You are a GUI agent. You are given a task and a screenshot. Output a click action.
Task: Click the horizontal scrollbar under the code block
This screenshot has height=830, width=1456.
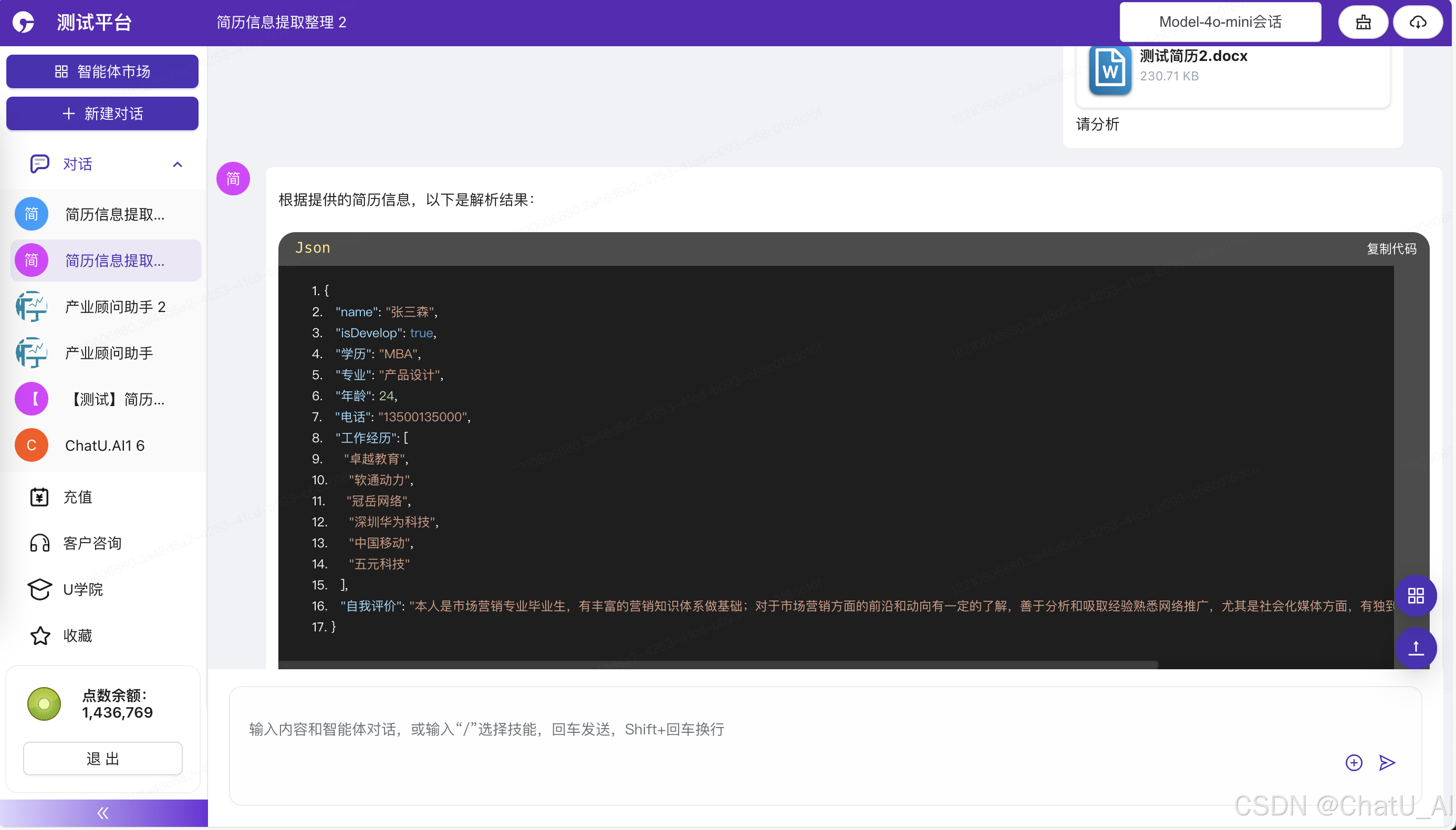718,665
